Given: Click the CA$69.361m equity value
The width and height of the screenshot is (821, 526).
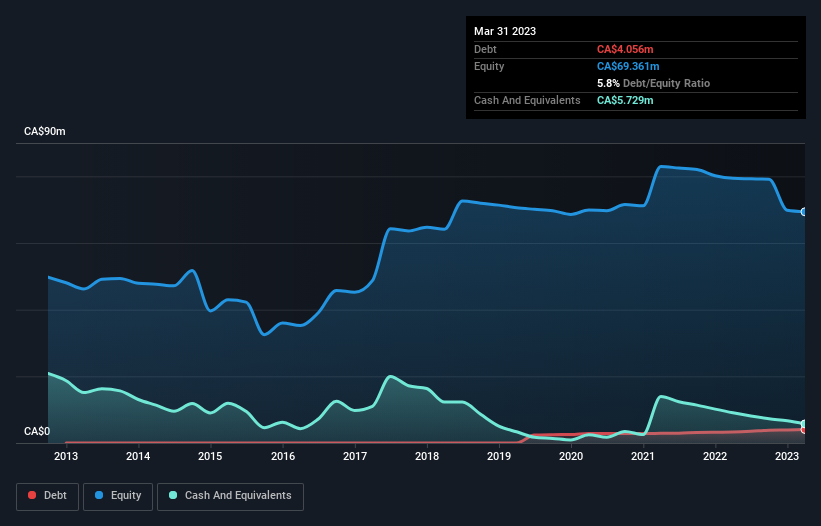Looking at the screenshot, I should 628,66.
